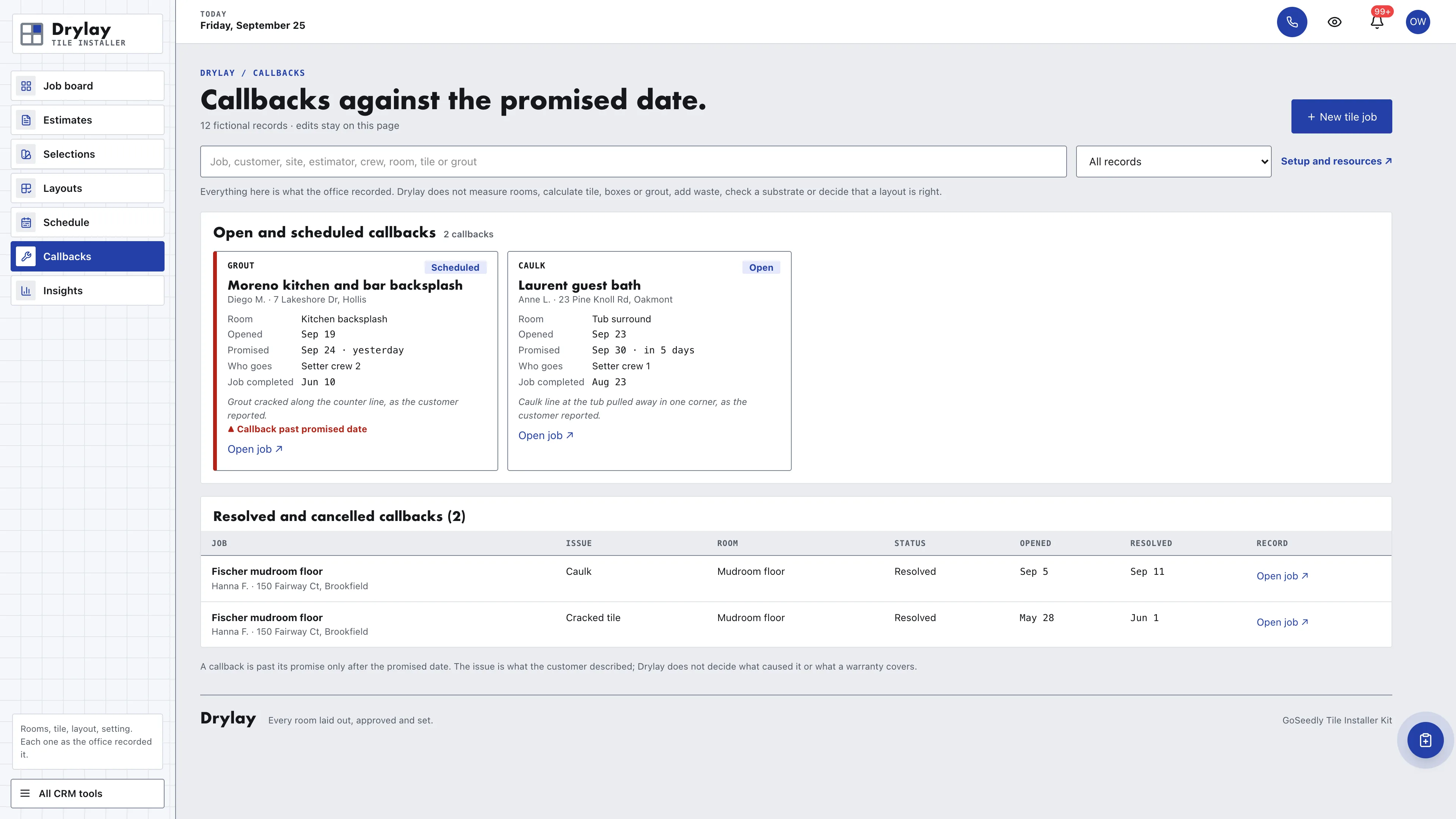Click the phone call icon in header

coord(1291,22)
